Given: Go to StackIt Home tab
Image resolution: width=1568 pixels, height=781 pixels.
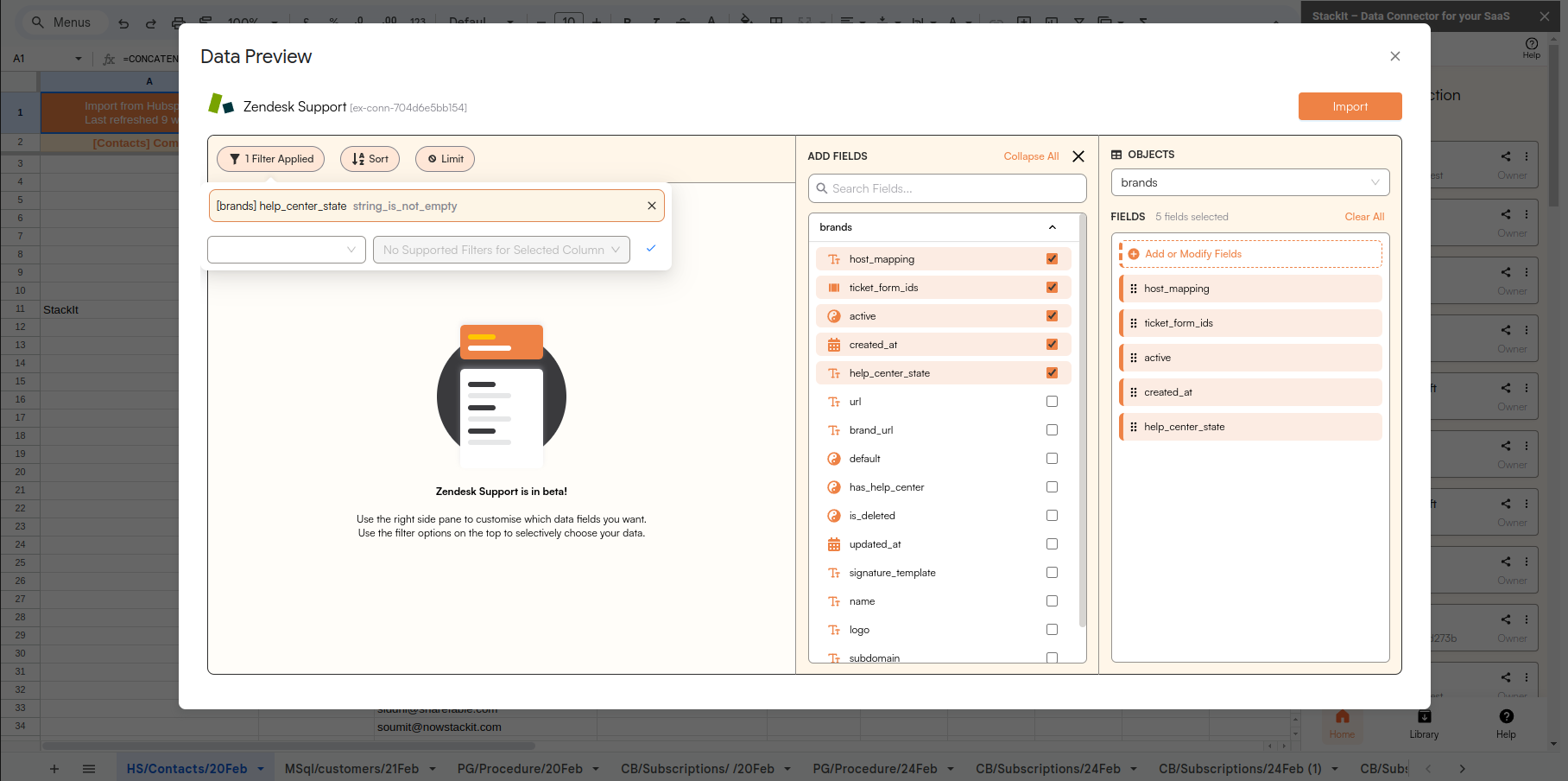Looking at the screenshot, I should coord(1342,724).
